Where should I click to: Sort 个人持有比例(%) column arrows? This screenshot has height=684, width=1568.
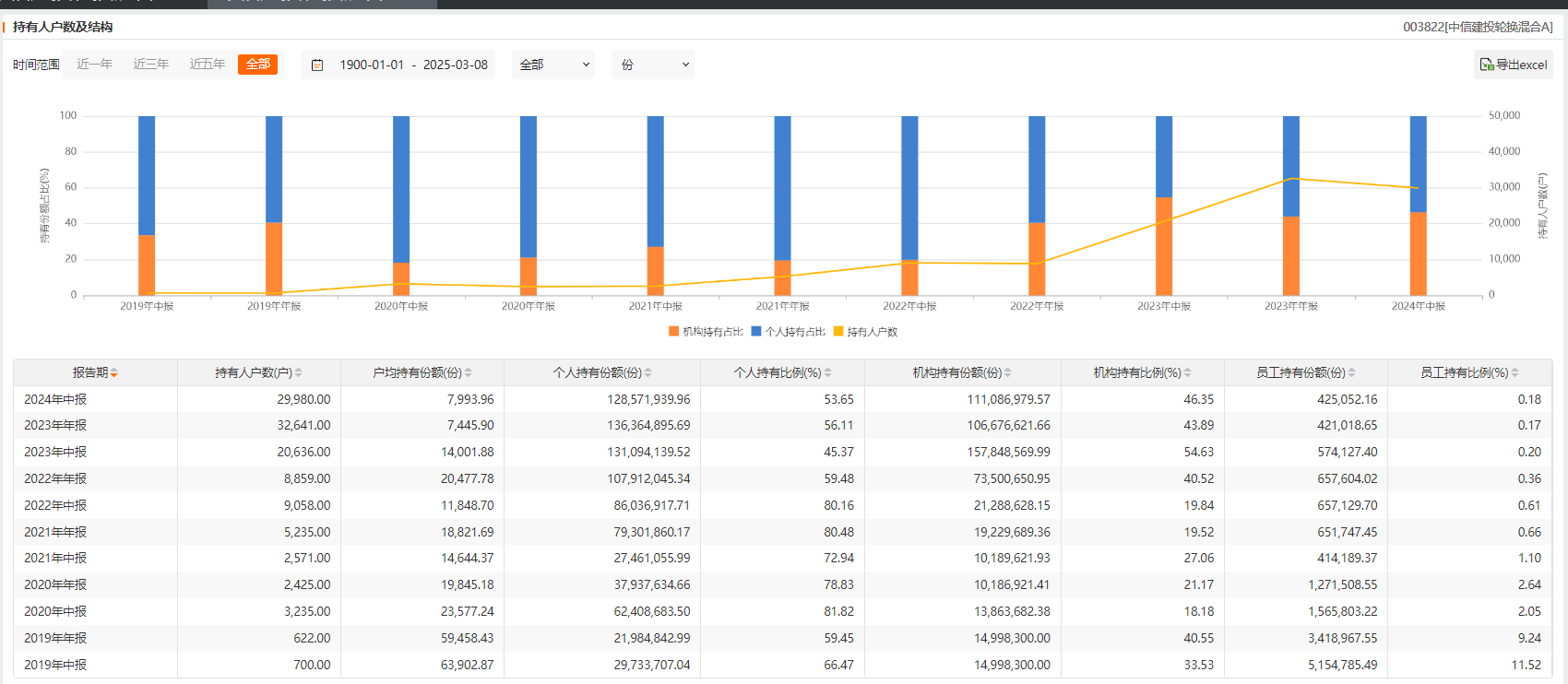click(x=828, y=373)
